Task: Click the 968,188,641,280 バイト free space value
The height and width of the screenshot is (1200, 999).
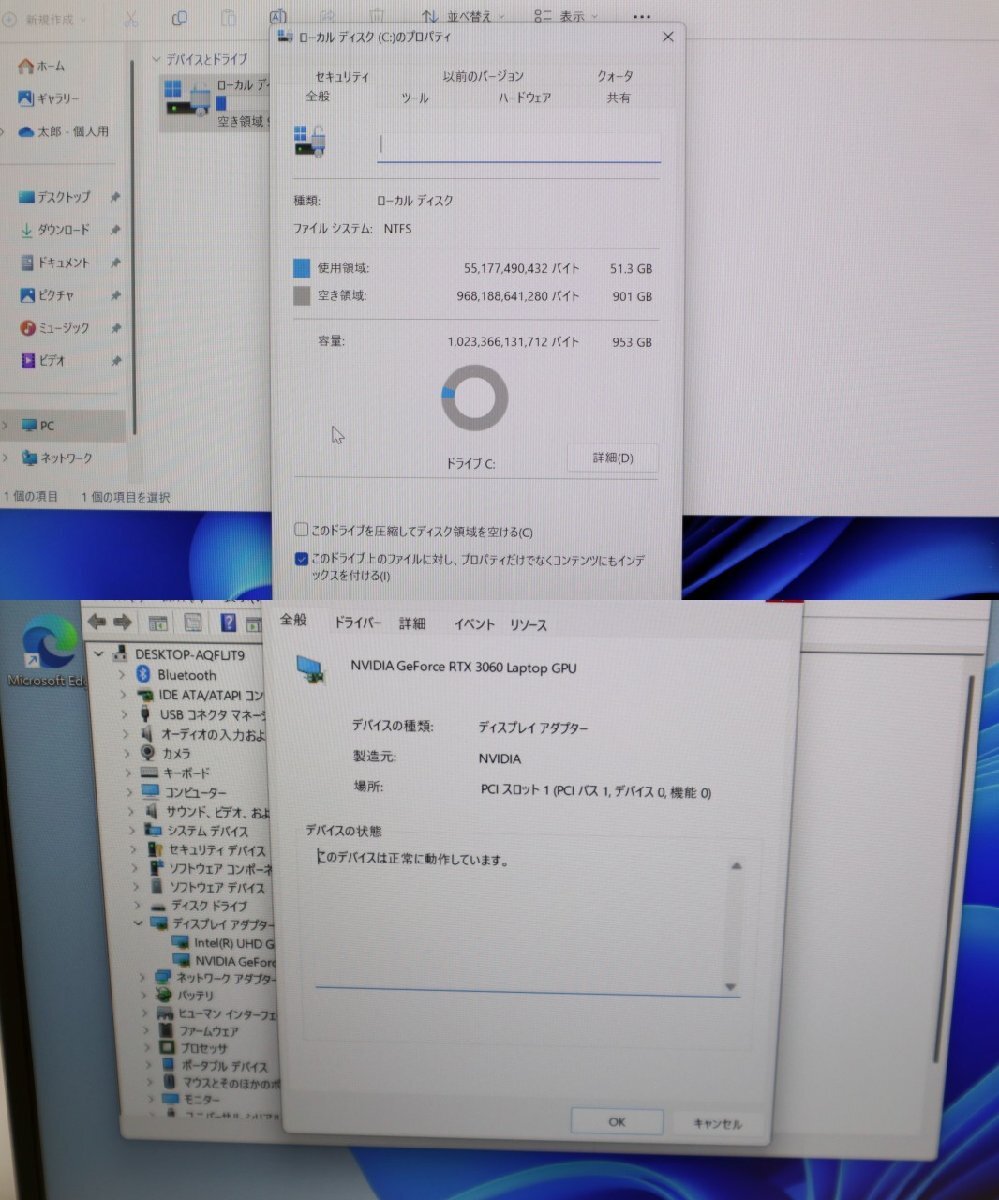Action: click(x=517, y=296)
